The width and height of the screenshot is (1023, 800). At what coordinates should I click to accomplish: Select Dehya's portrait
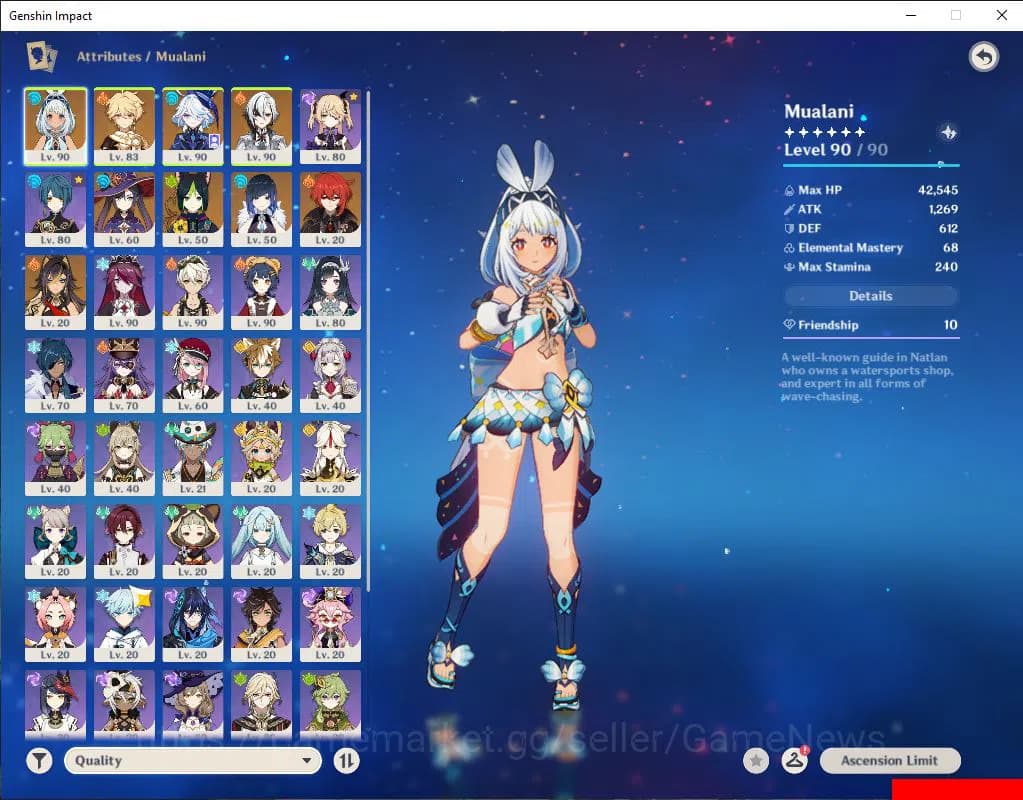click(55, 292)
